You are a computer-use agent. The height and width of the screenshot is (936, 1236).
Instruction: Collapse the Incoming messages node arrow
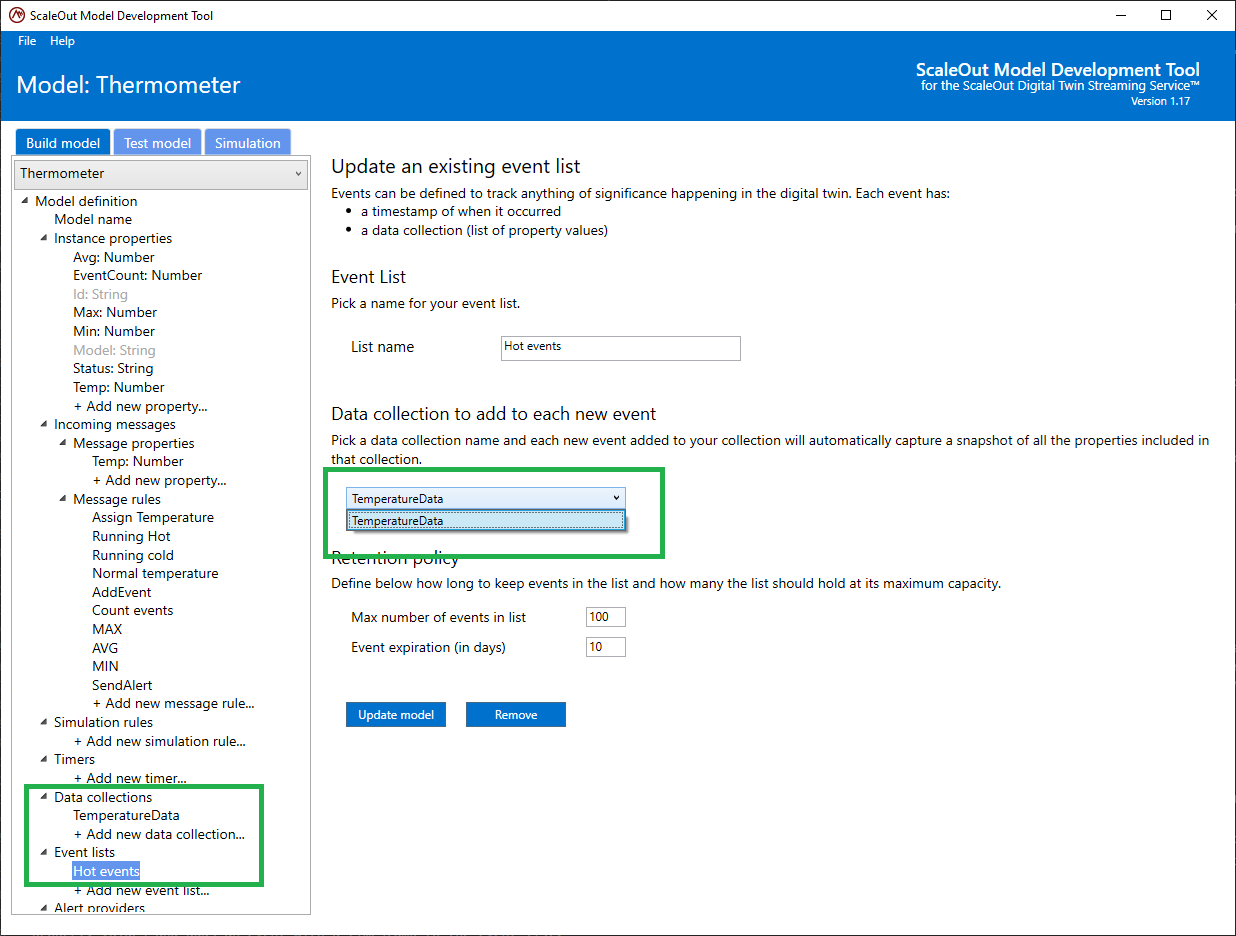click(x=44, y=424)
